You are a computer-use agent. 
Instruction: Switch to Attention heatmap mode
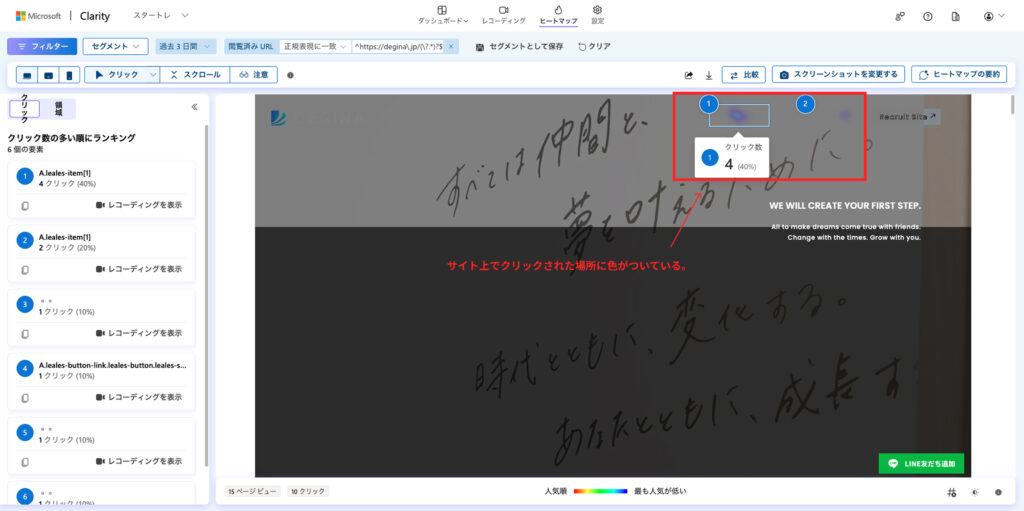254,75
